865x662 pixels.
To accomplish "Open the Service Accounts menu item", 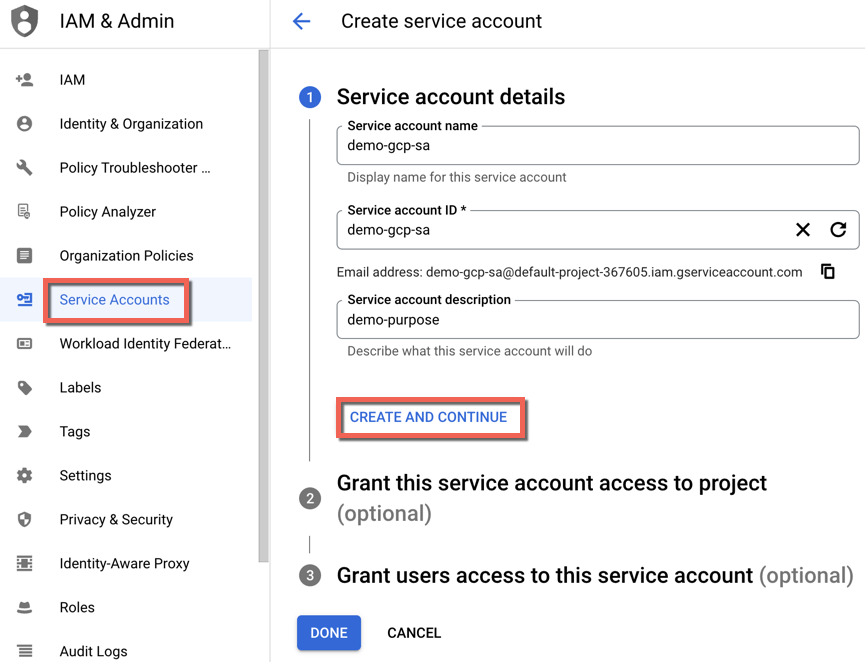I will pyautogui.click(x=114, y=300).
